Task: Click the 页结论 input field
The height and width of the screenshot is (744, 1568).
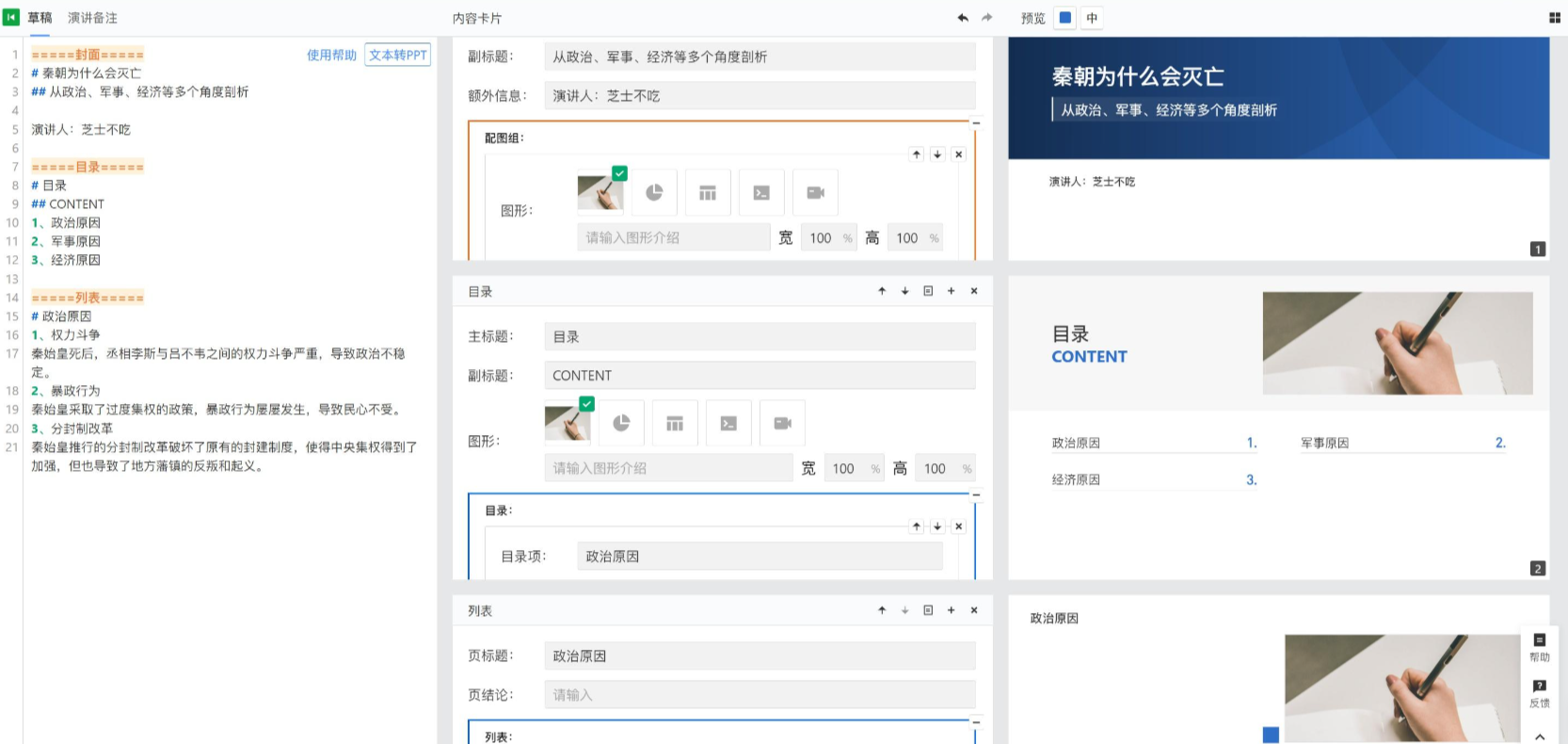Action: click(x=760, y=694)
